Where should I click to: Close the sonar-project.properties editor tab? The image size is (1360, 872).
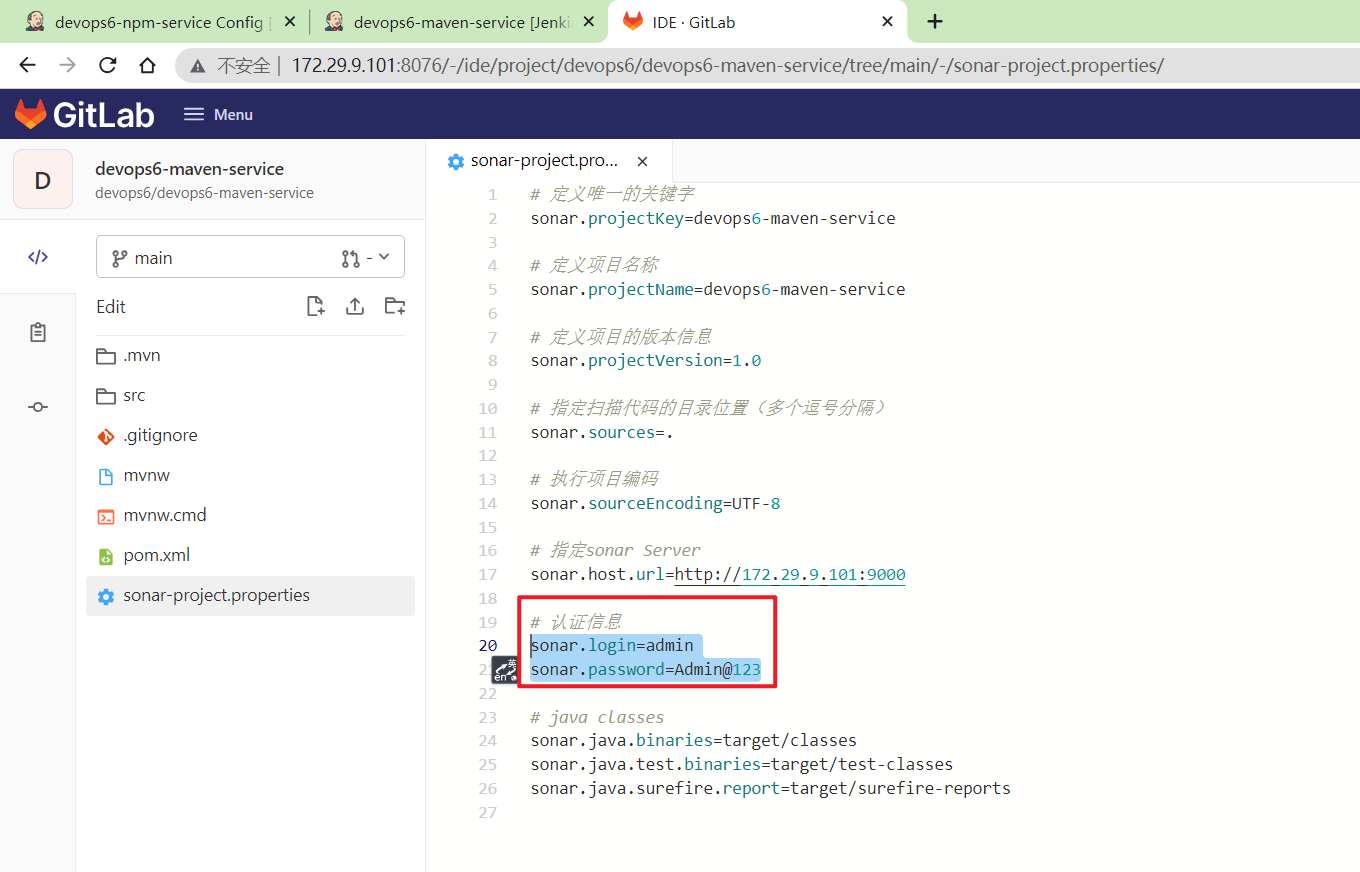643,161
